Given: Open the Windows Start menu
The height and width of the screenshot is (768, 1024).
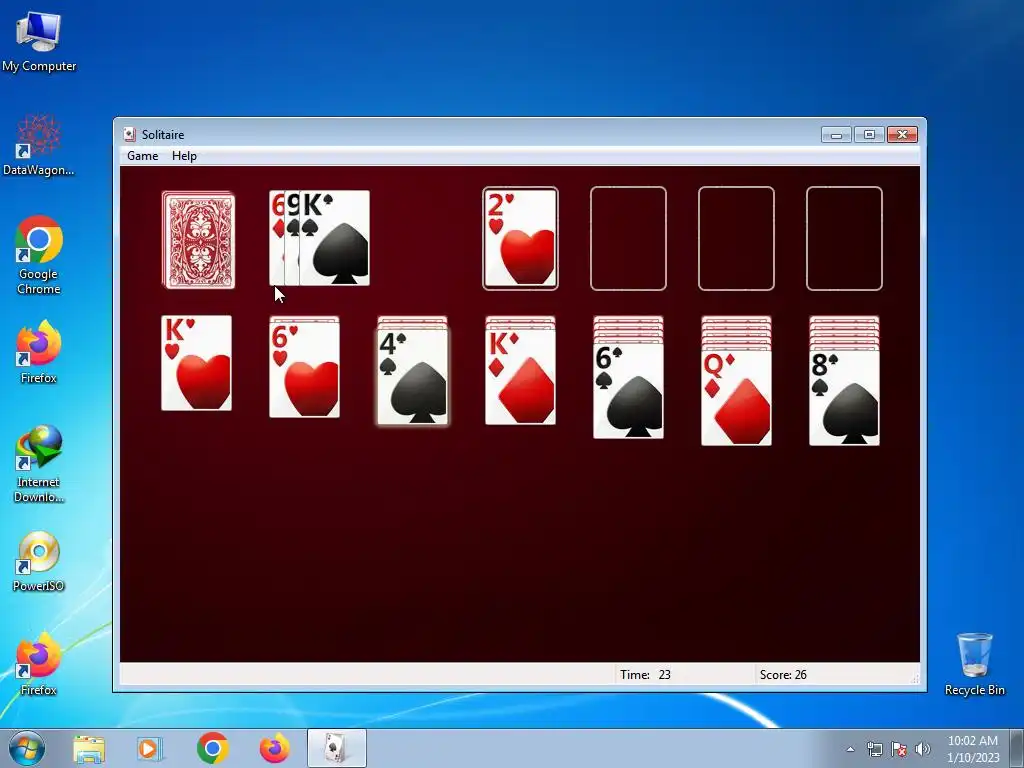Looking at the screenshot, I should [x=27, y=748].
